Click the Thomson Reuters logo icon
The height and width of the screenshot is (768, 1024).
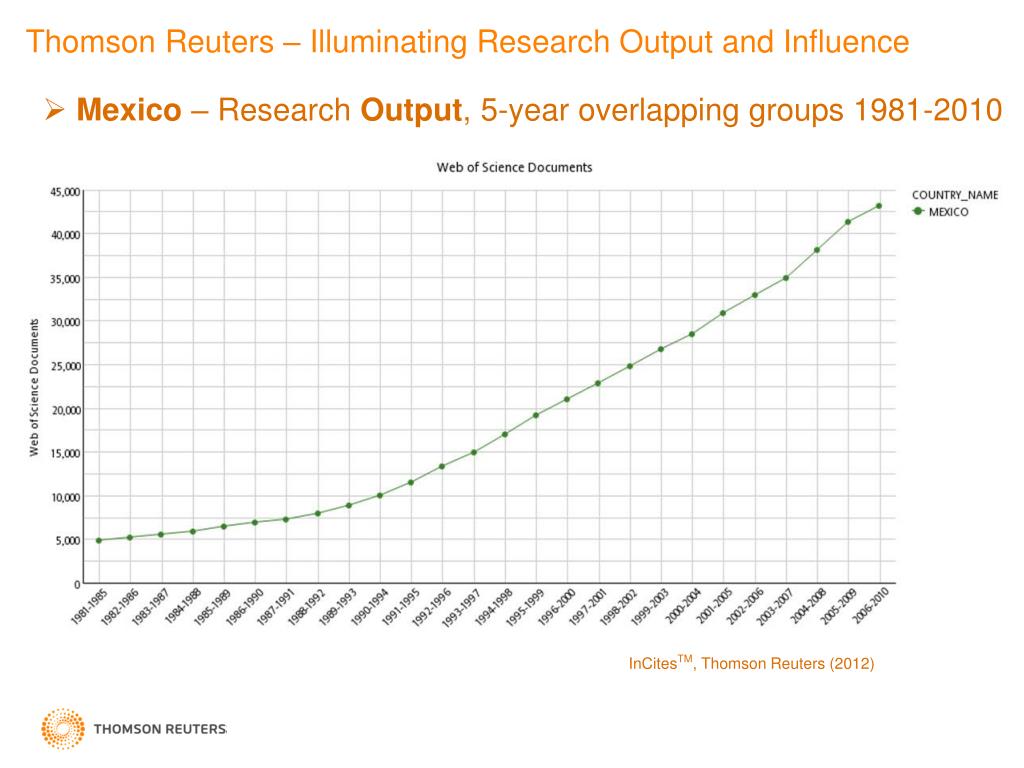point(63,728)
